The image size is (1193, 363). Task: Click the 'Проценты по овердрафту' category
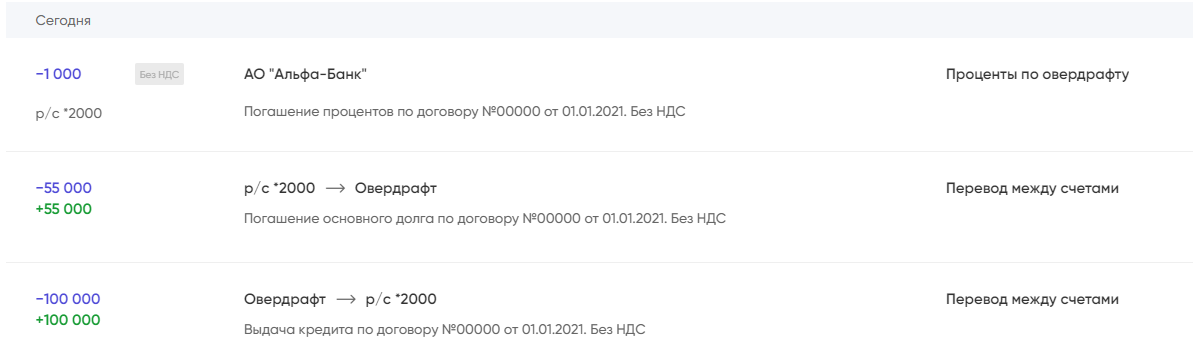1038,75
